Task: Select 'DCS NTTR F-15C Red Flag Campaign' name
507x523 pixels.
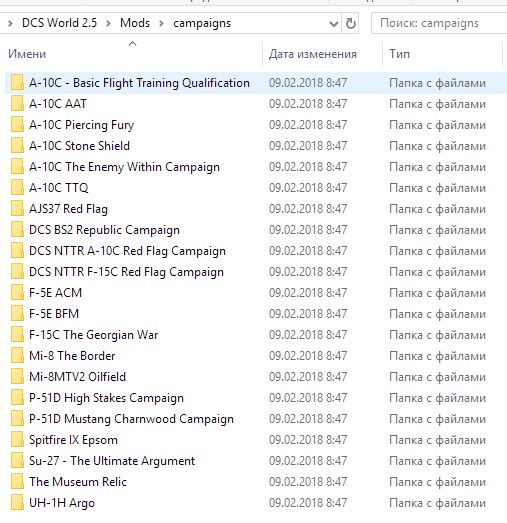Action: (126, 272)
